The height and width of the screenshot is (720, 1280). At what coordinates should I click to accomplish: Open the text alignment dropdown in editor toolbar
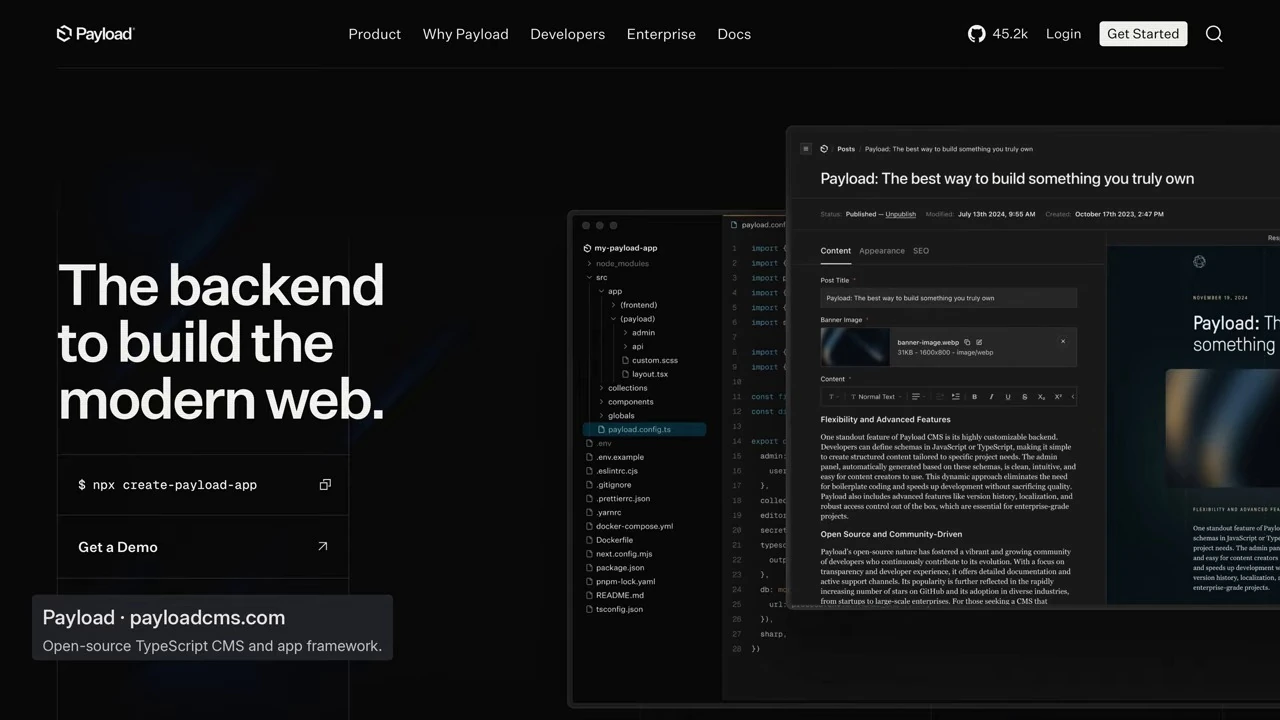(x=918, y=397)
